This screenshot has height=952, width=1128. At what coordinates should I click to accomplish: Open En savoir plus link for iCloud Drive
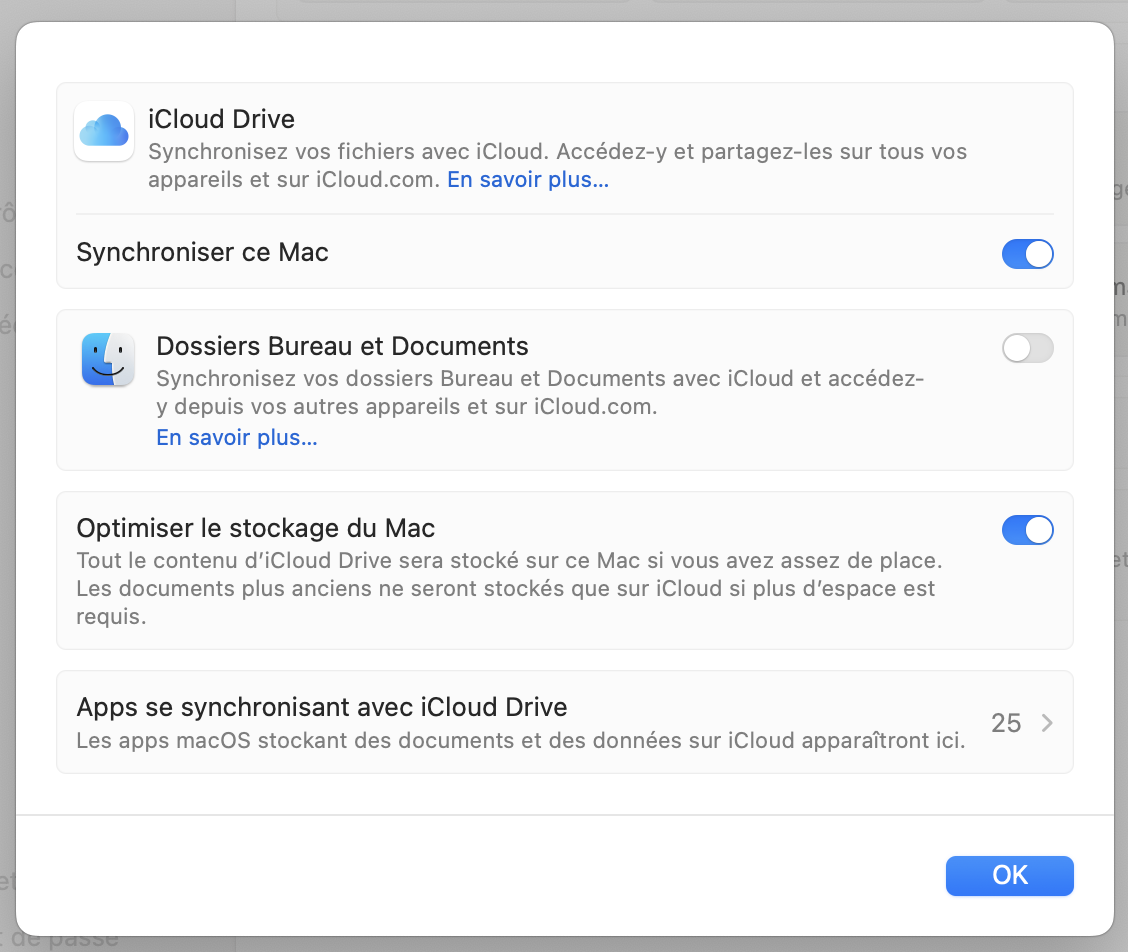[x=527, y=181]
